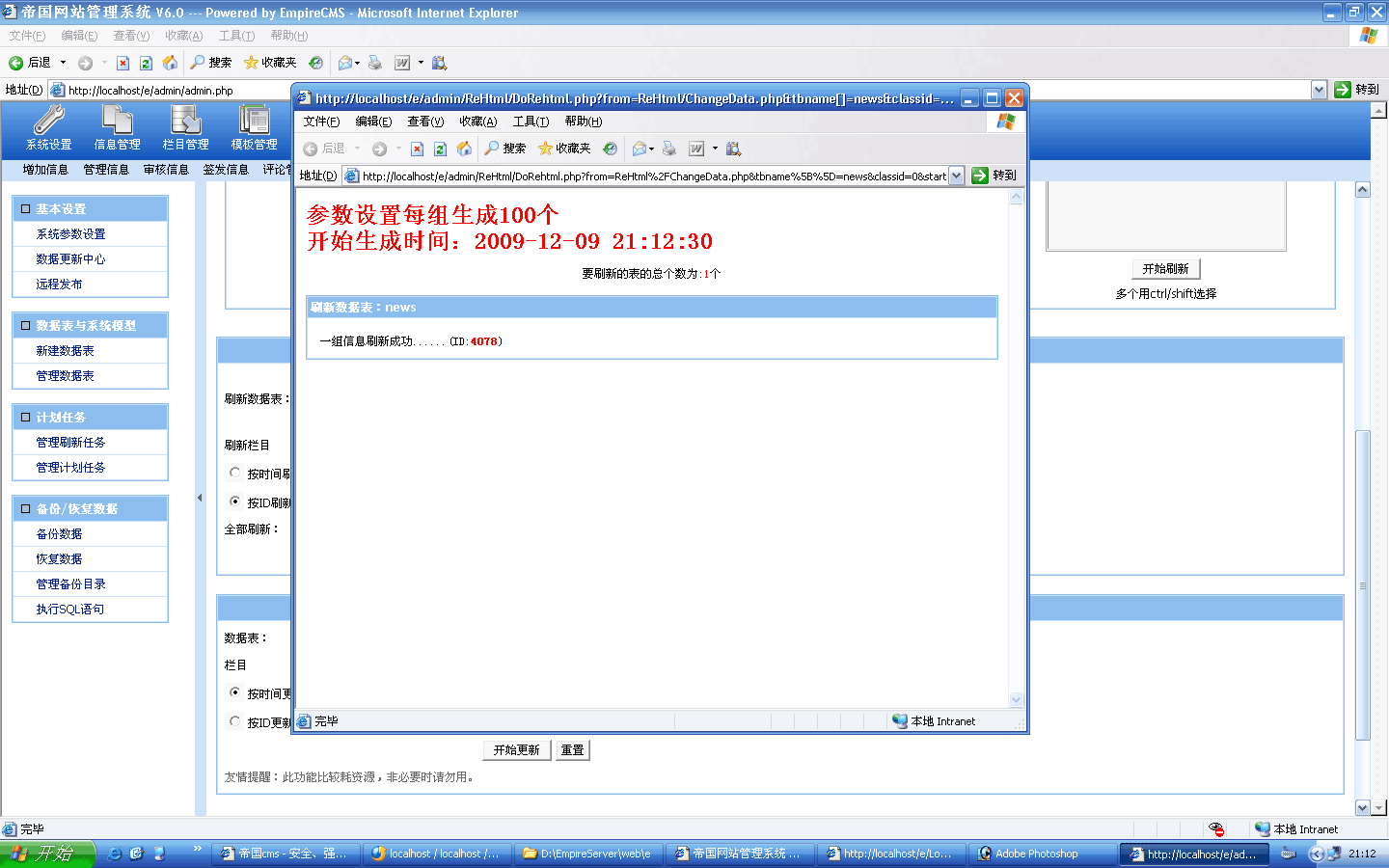
Task: Click the 开始更新 button
Action: [516, 750]
